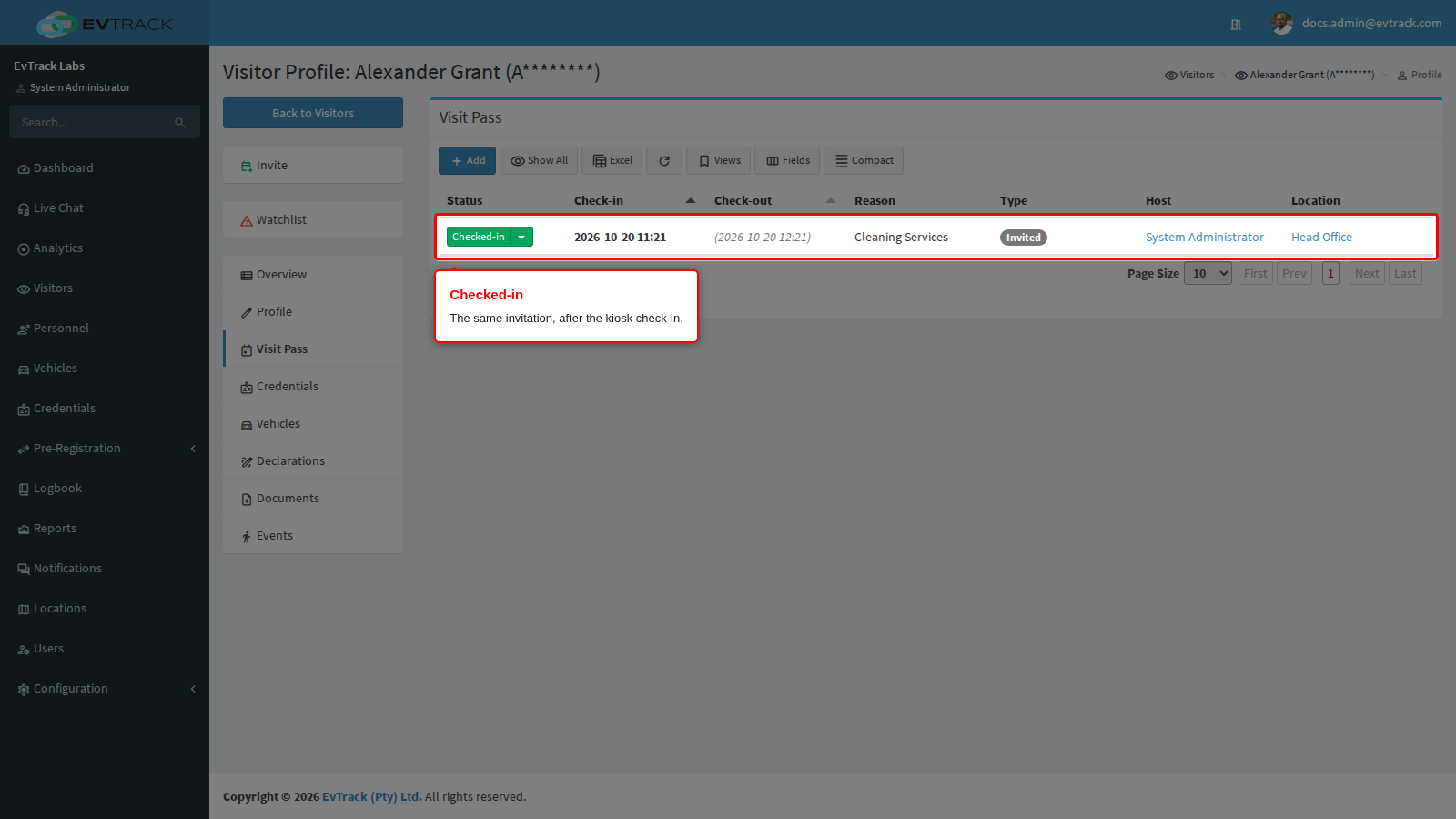Click the refresh icon button
The width and height of the screenshot is (1456, 819).
(664, 160)
